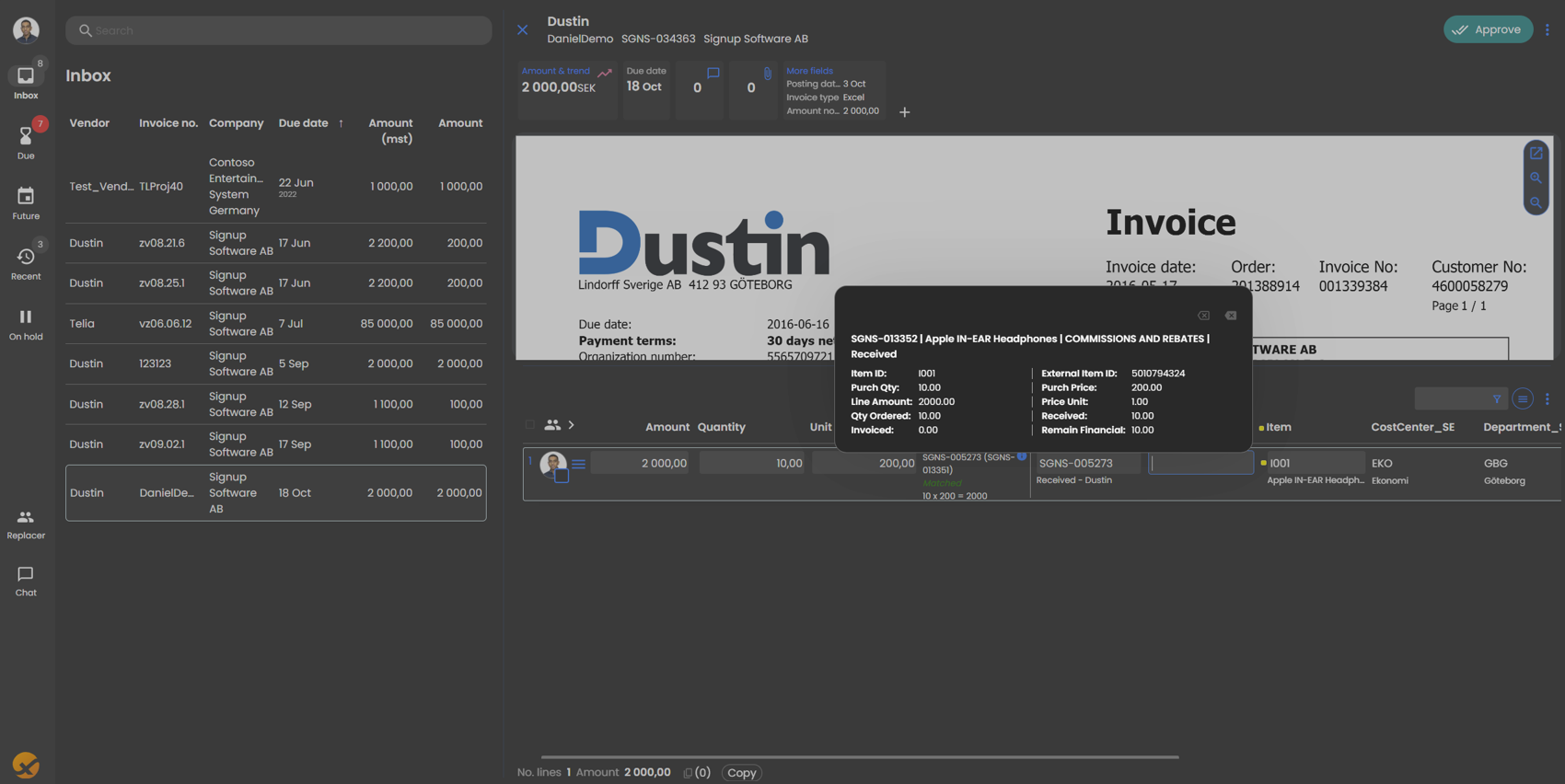The width and height of the screenshot is (1565, 784).
Task: Go to the Future tab in sidebar
Action: click(26, 202)
